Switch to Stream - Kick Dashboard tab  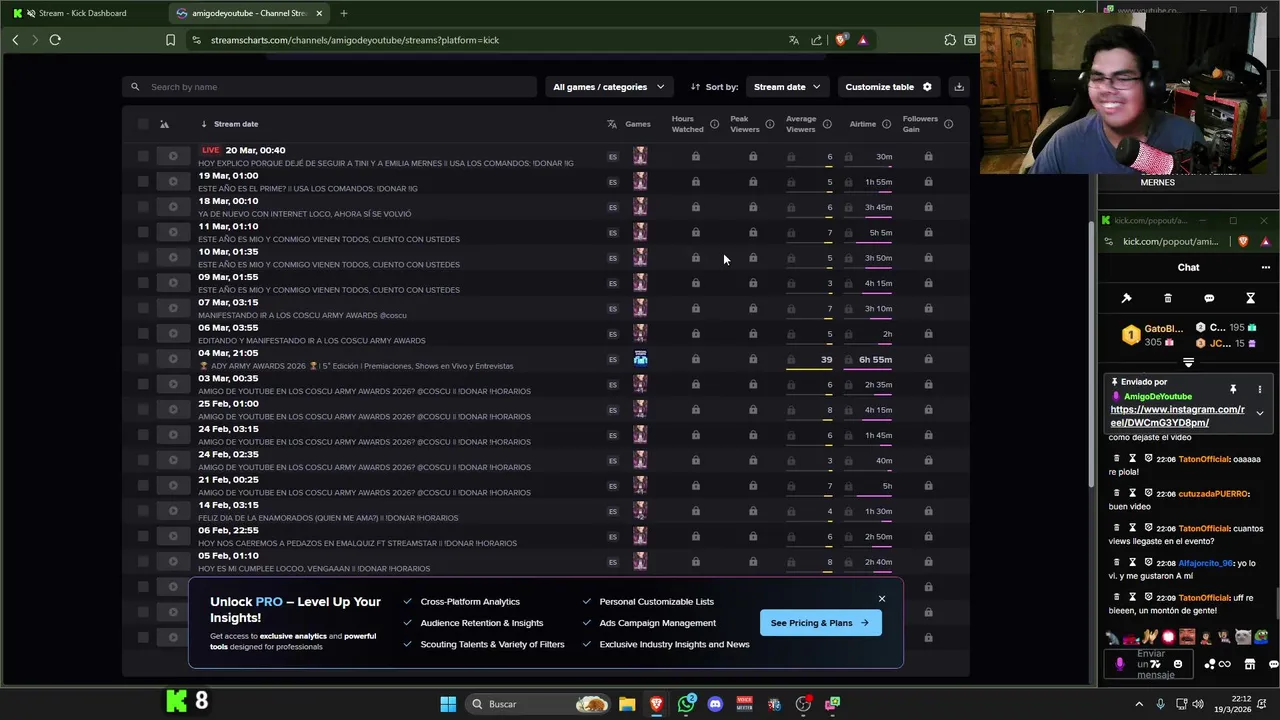click(82, 13)
